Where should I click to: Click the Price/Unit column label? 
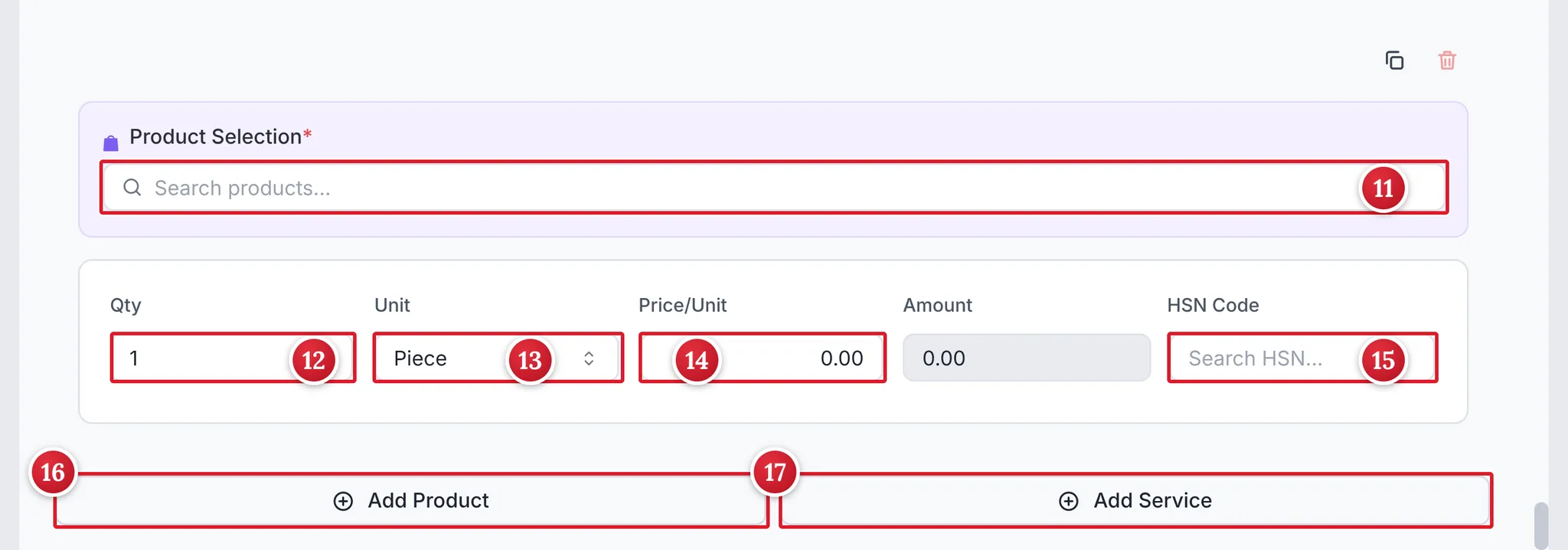pyautogui.click(x=682, y=305)
